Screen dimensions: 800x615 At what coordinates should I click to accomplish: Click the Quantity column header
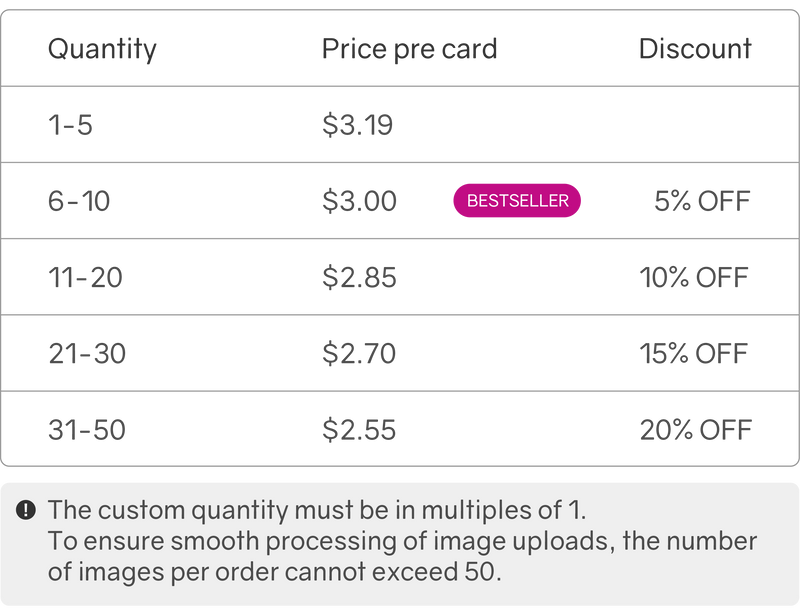click(x=102, y=49)
